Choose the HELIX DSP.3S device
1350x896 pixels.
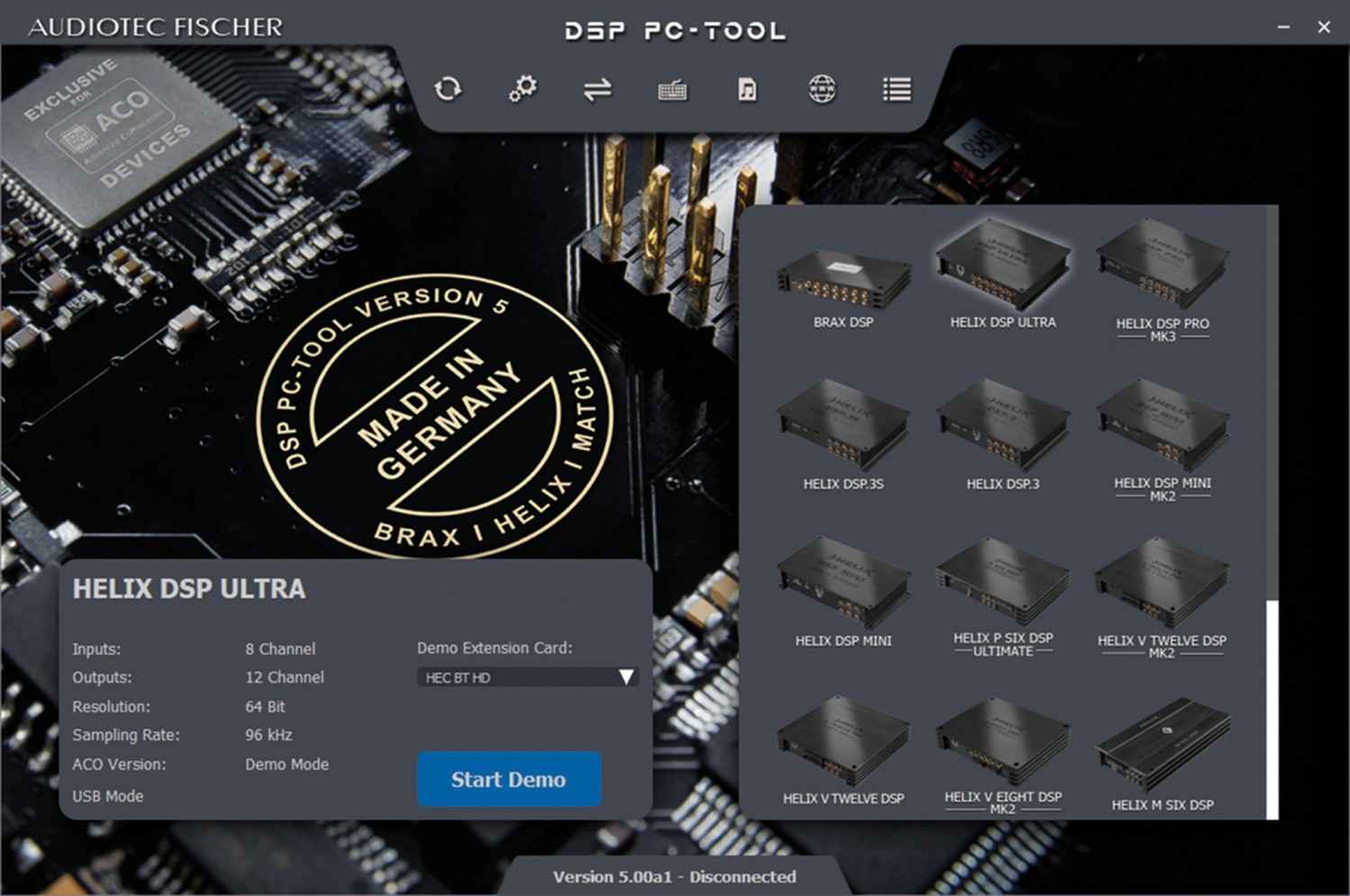tap(843, 436)
